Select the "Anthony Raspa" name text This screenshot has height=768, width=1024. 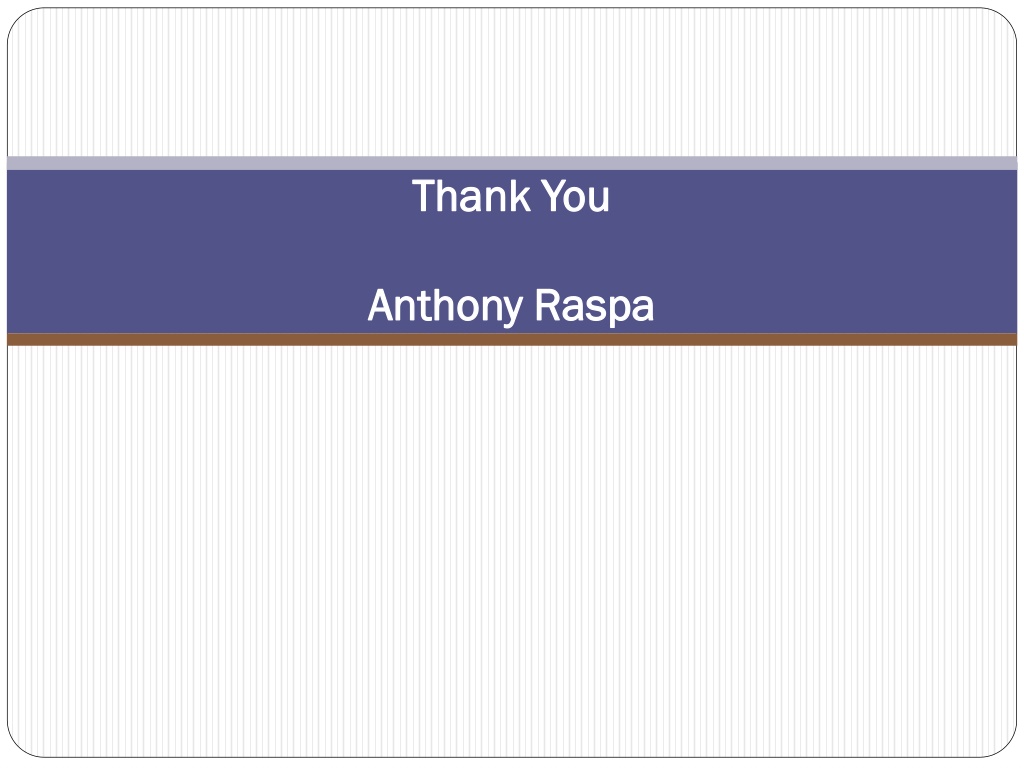pyautogui.click(x=511, y=306)
